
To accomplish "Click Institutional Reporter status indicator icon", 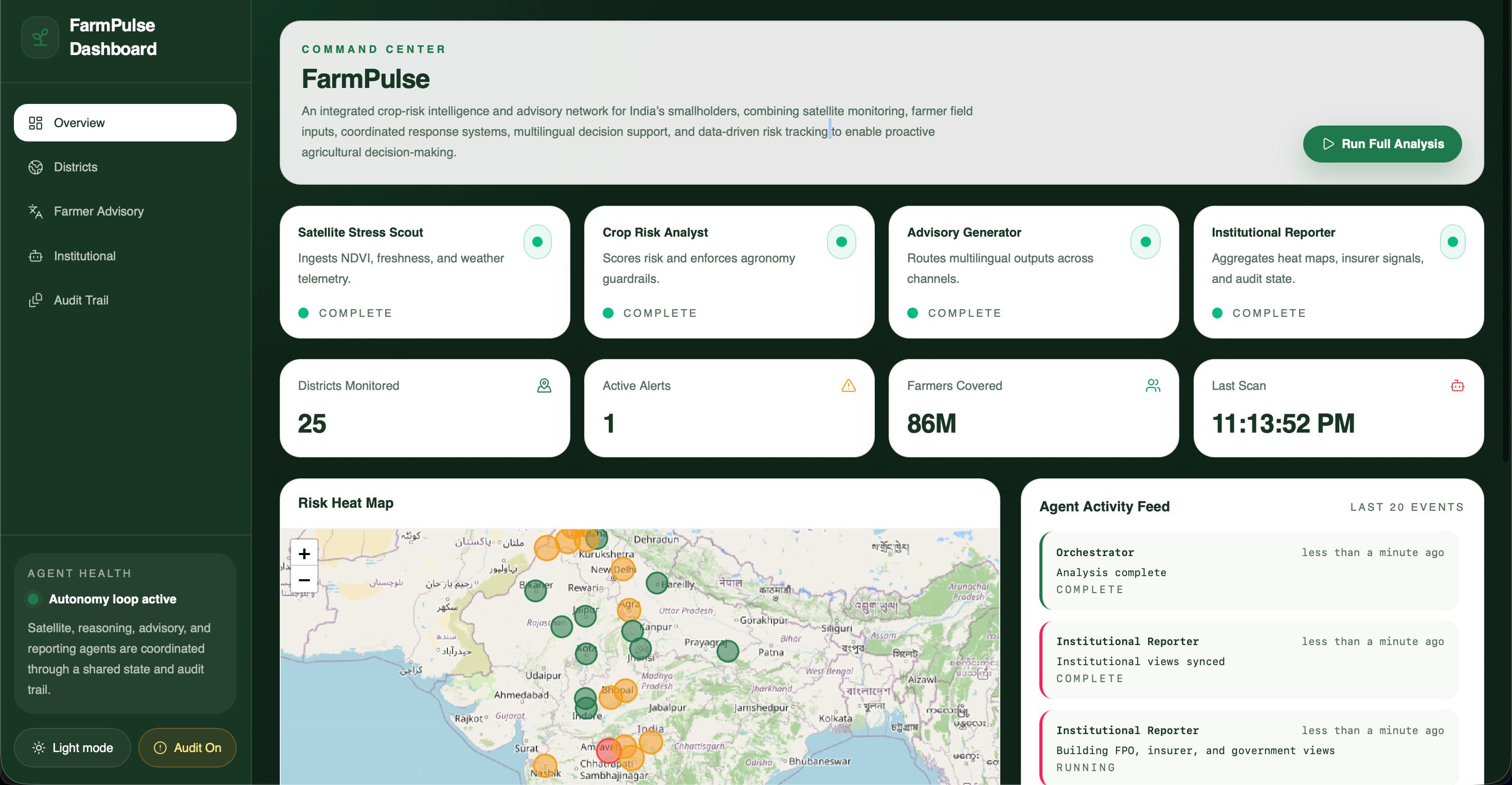I will pos(1452,242).
